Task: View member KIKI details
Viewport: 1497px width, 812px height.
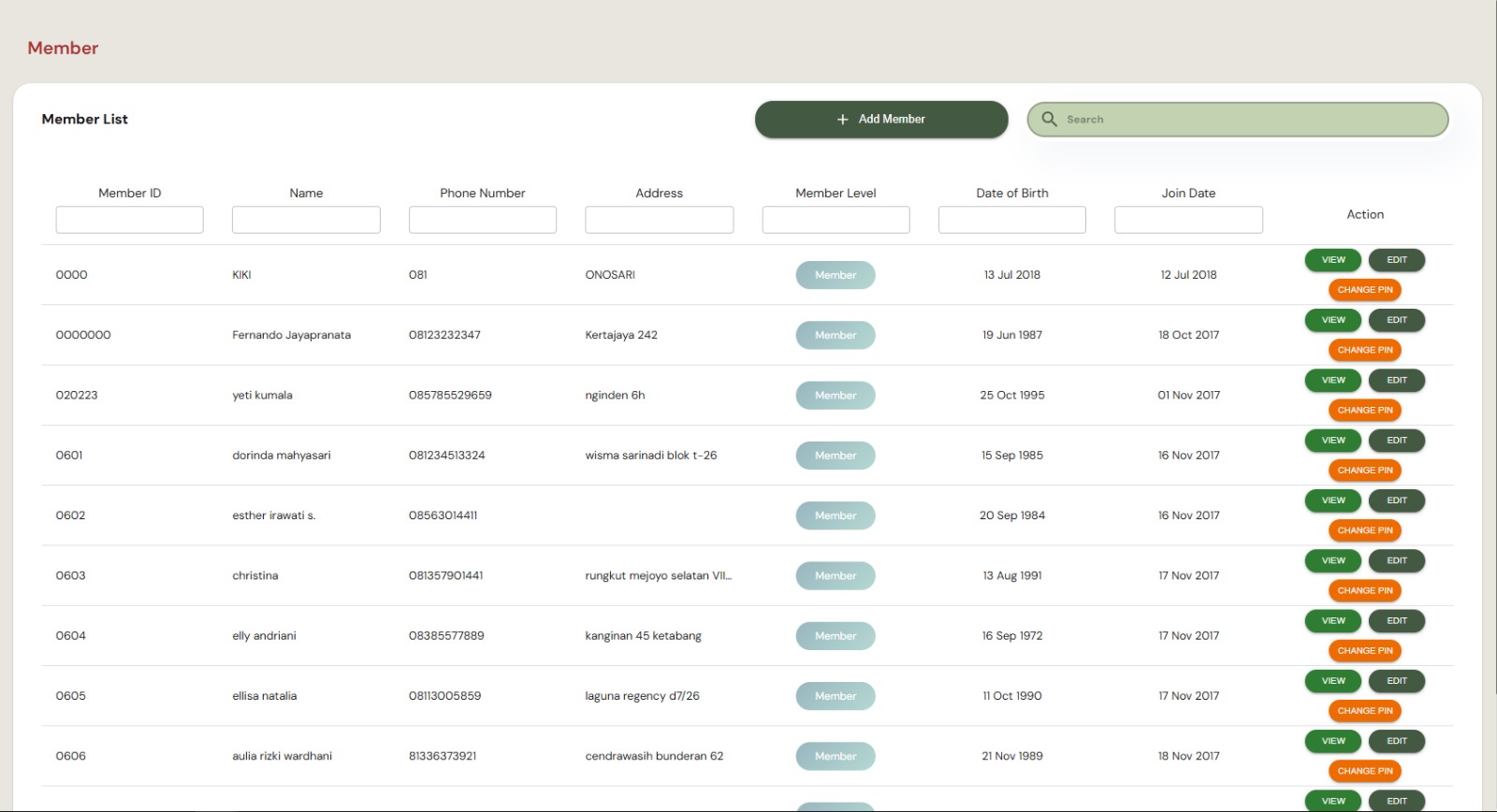Action: click(x=1333, y=260)
